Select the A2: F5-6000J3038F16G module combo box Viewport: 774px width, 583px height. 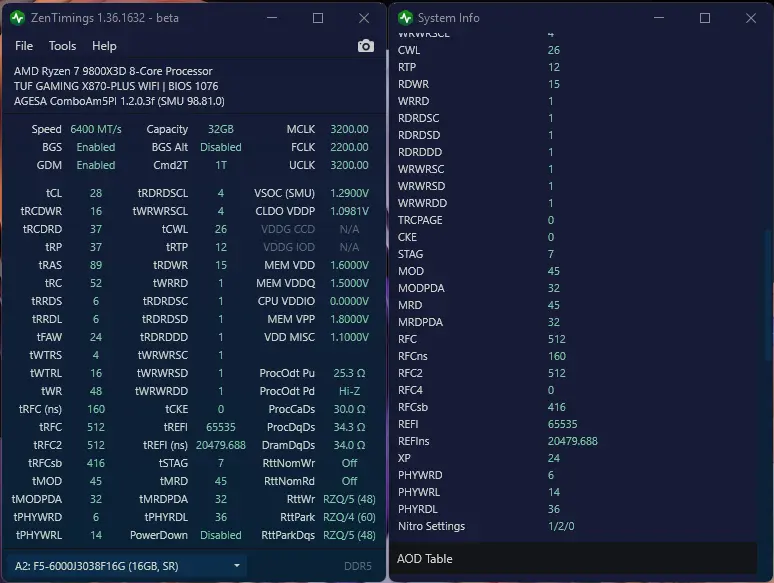pos(127,566)
